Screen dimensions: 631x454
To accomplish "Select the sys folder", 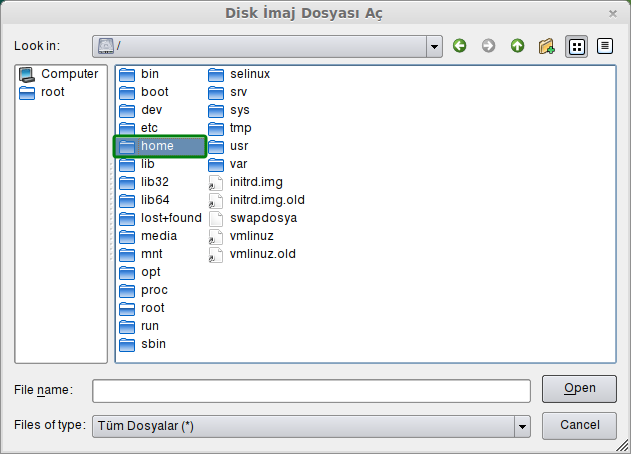I will (229, 110).
